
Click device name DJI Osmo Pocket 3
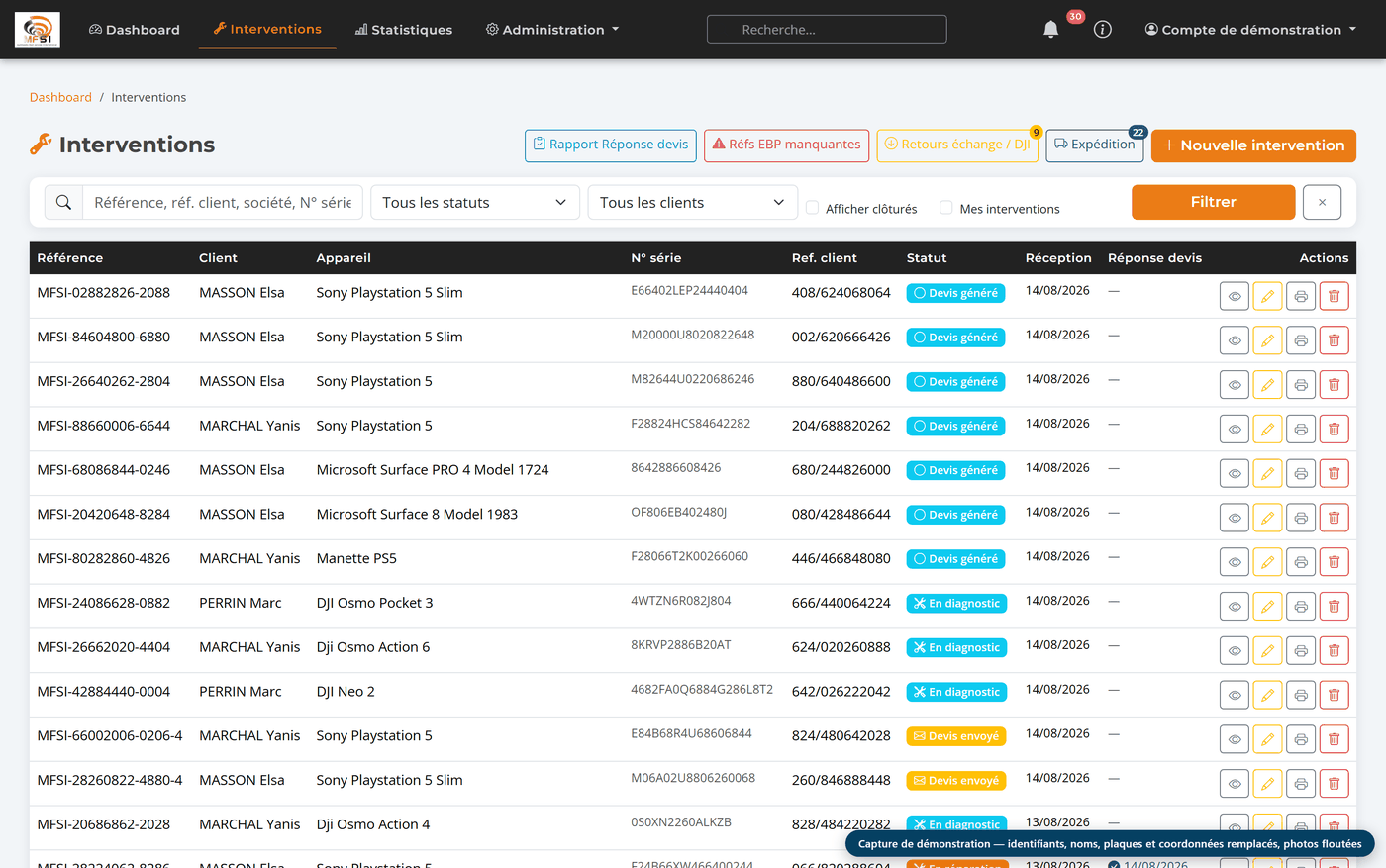(374, 603)
